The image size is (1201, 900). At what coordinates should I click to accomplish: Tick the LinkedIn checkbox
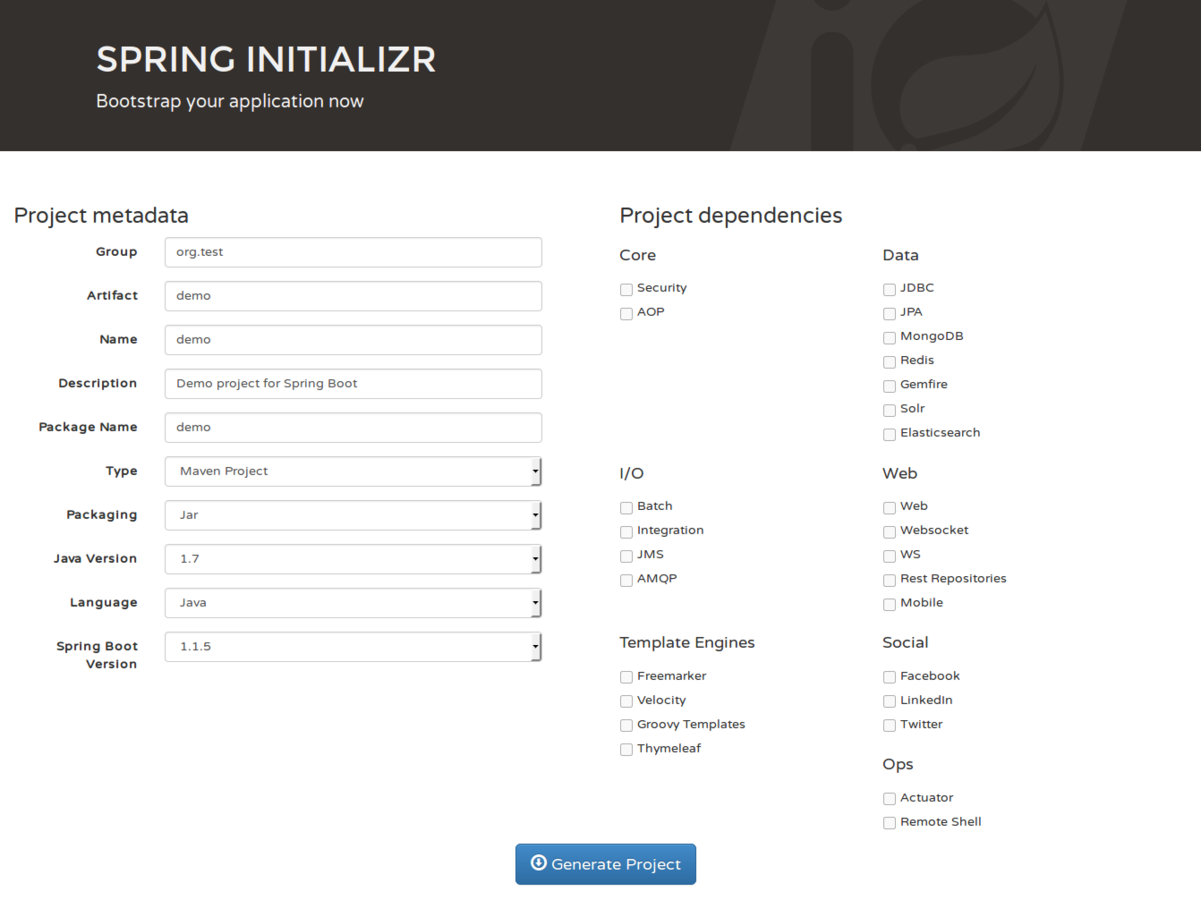[889, 701]
